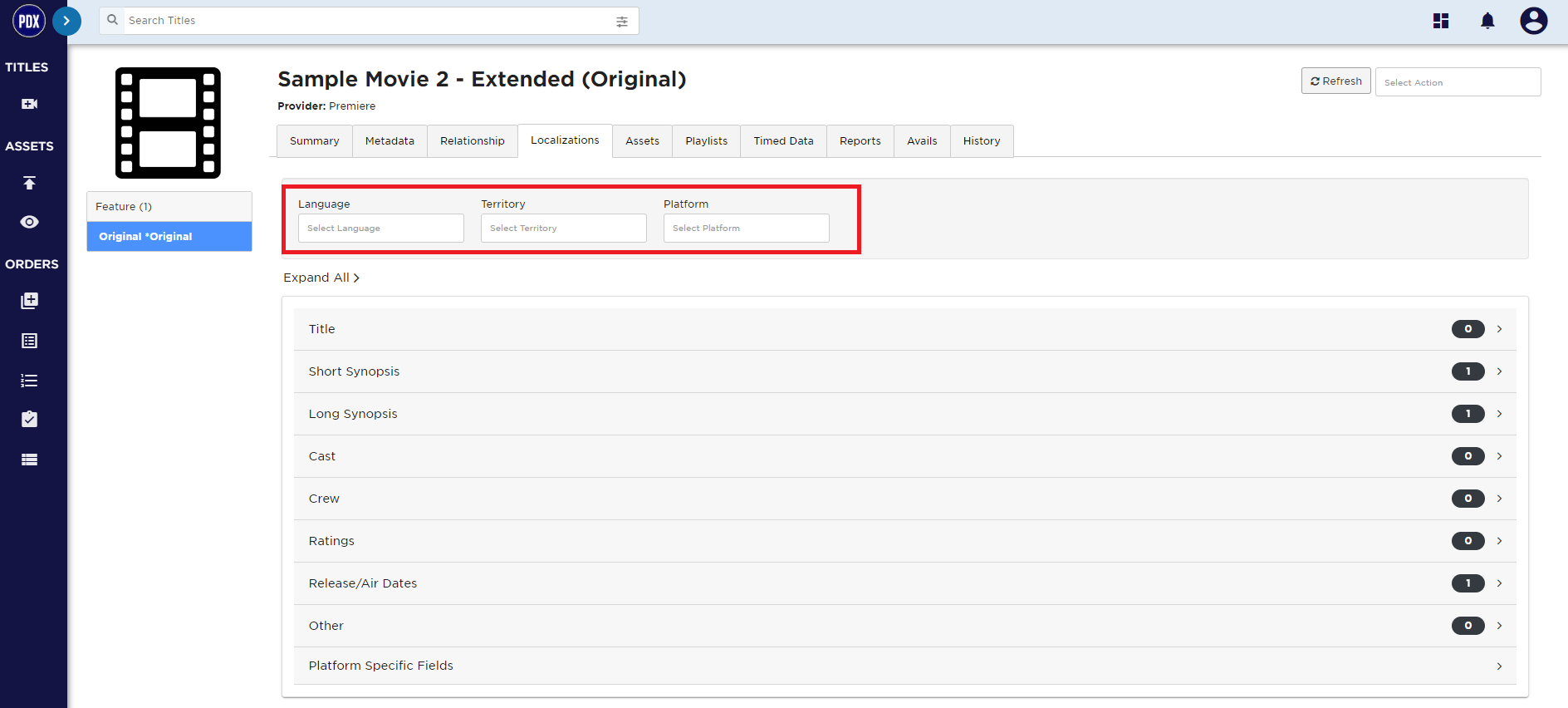Select the Feature (1) group row
Viewport: 1568px width, 708px height.
click(169, 207)
